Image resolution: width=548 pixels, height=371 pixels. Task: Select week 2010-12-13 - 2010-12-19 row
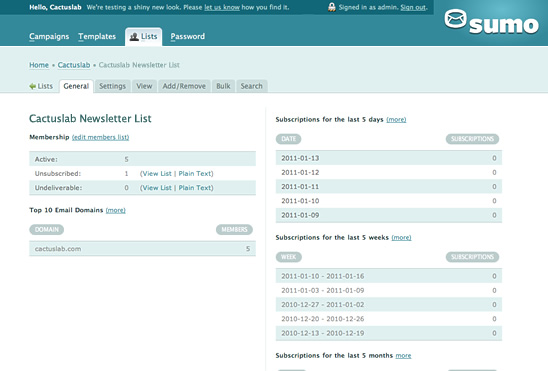[389, 333]
